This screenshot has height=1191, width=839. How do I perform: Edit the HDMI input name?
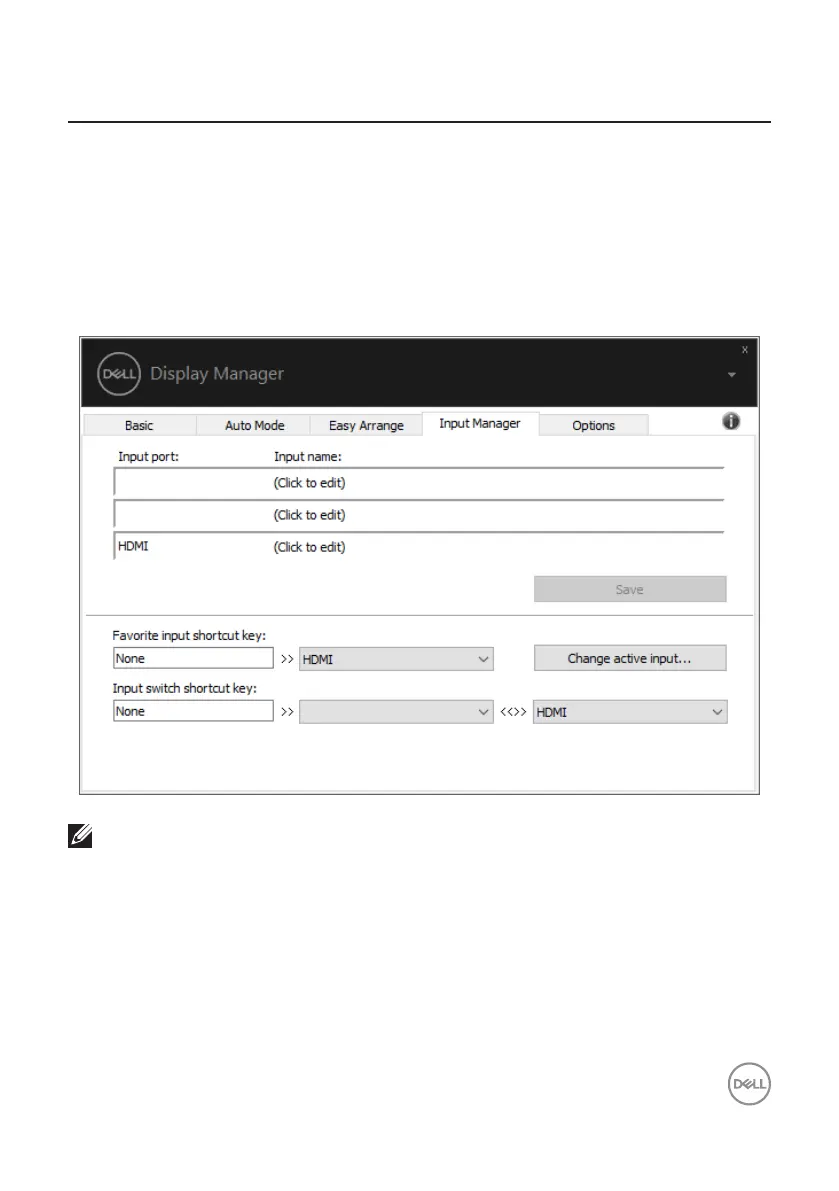pos(310,547)
